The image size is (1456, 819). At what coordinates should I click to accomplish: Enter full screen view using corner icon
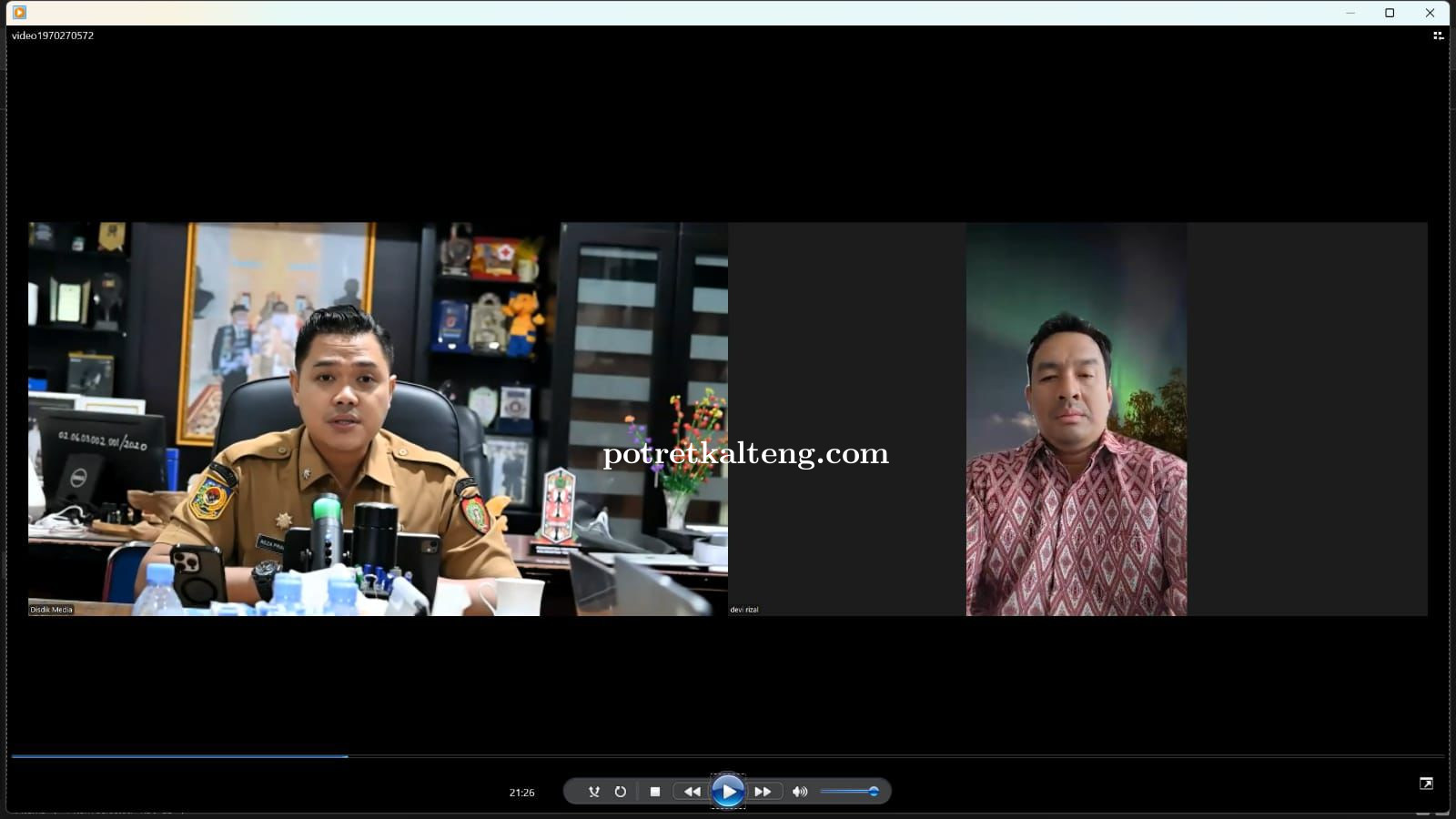(1426, 784)
